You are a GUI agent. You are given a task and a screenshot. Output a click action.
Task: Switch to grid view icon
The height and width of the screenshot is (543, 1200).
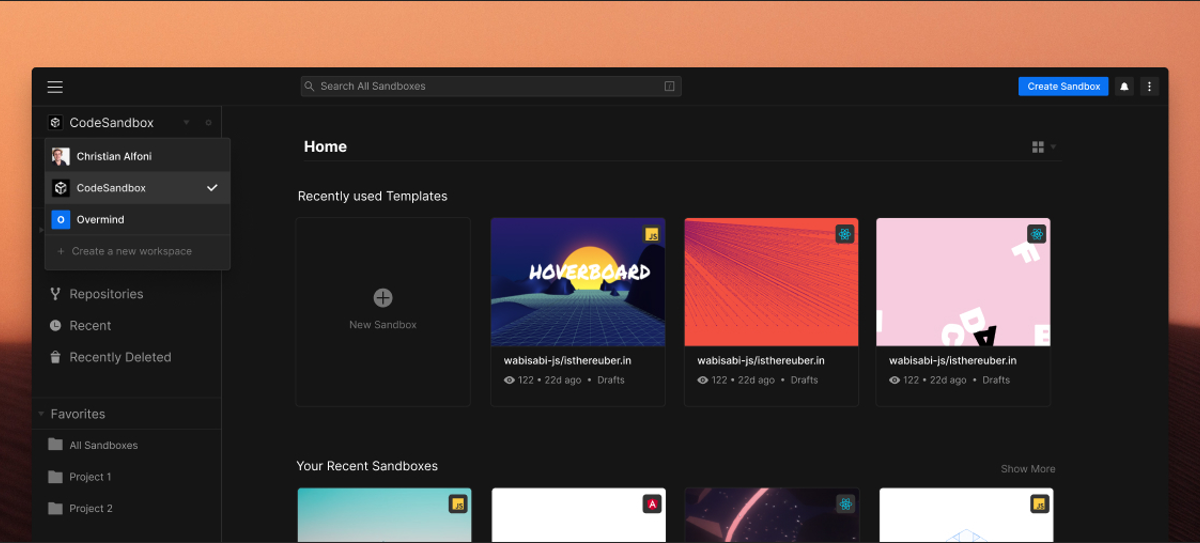click(1038, 147)
